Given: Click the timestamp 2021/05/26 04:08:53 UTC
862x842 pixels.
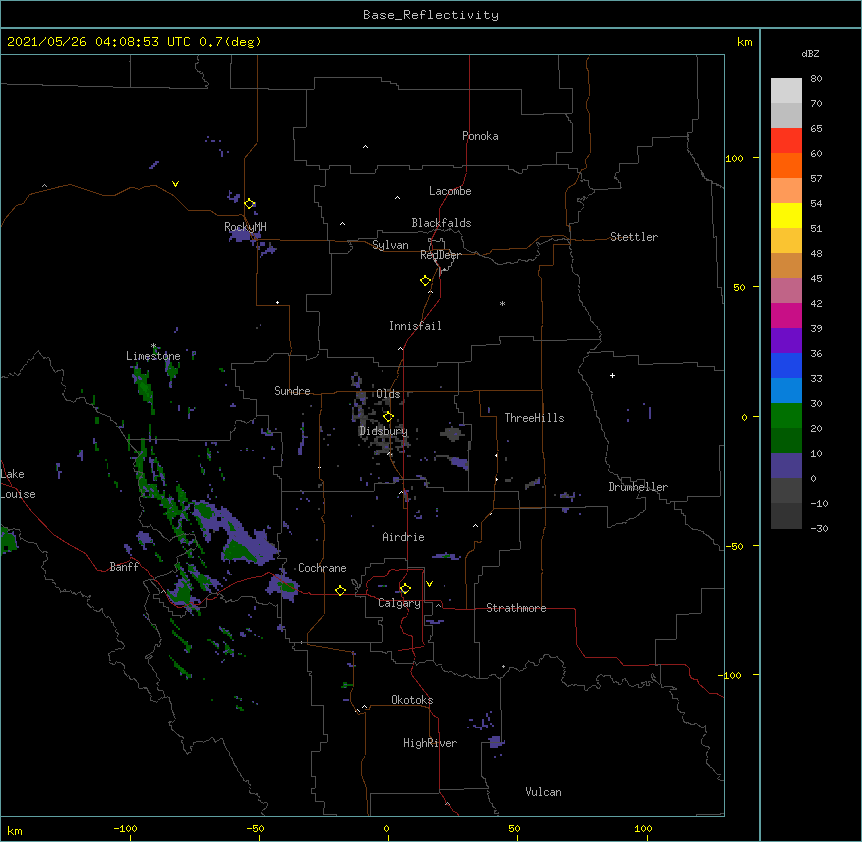Looking at the screenshot, I should pyautogui.click(x=98, y=42).
